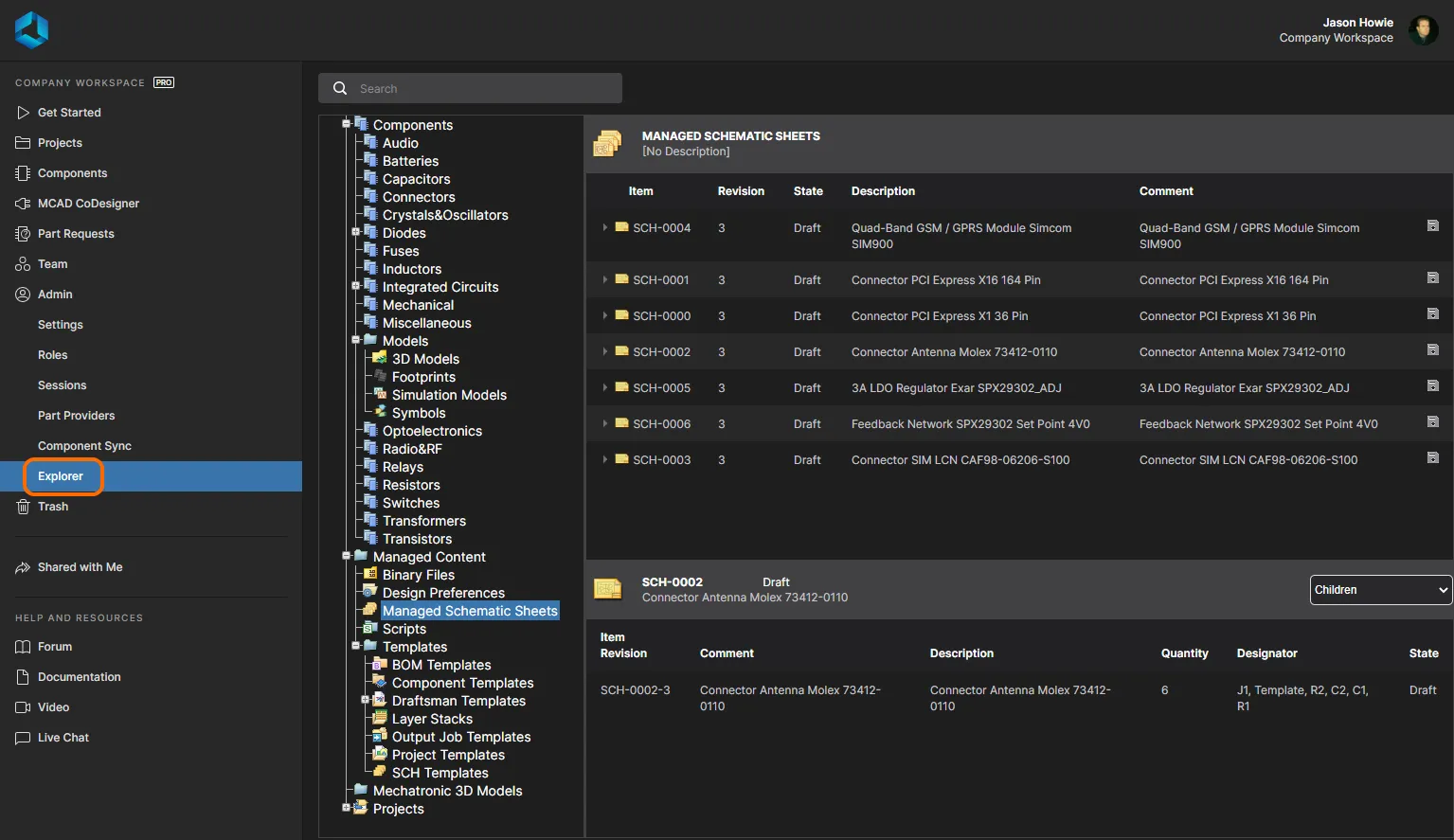Image resolution: width=1454 pixels, height=840 pixels.
Task: Open Shared with Me
Action: click(x=80, y=567)
